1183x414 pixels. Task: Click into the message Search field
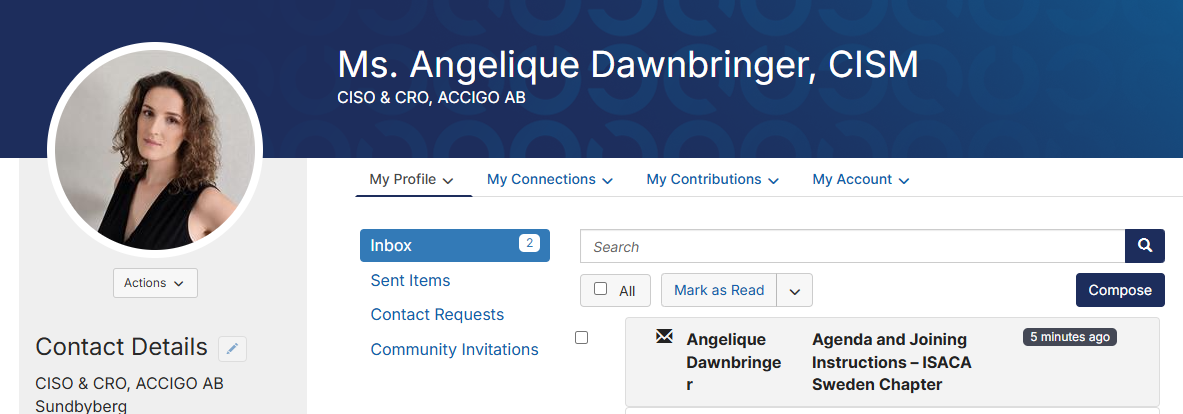(x=853, y=247)
